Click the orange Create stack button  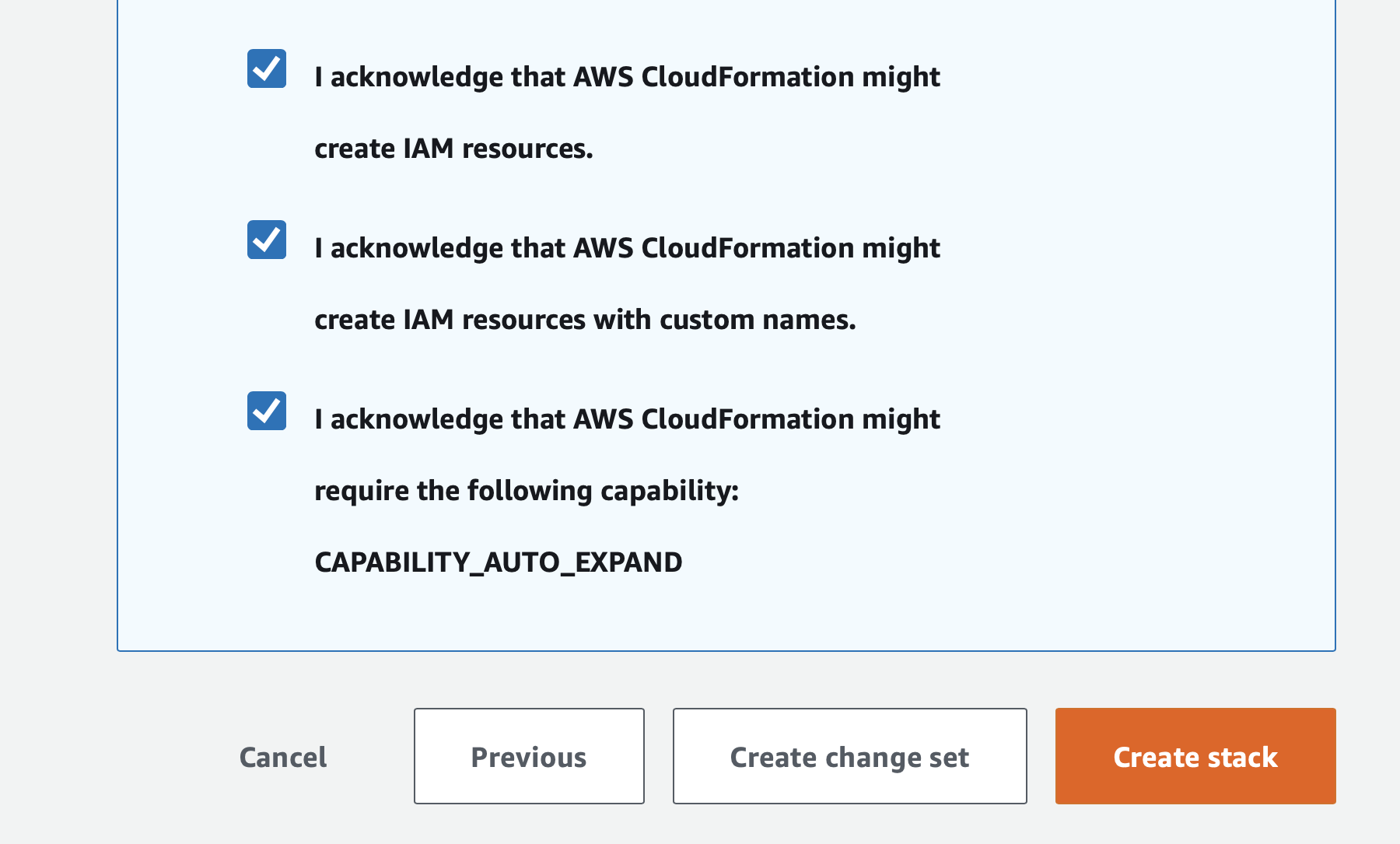(x=1195, y=756)
